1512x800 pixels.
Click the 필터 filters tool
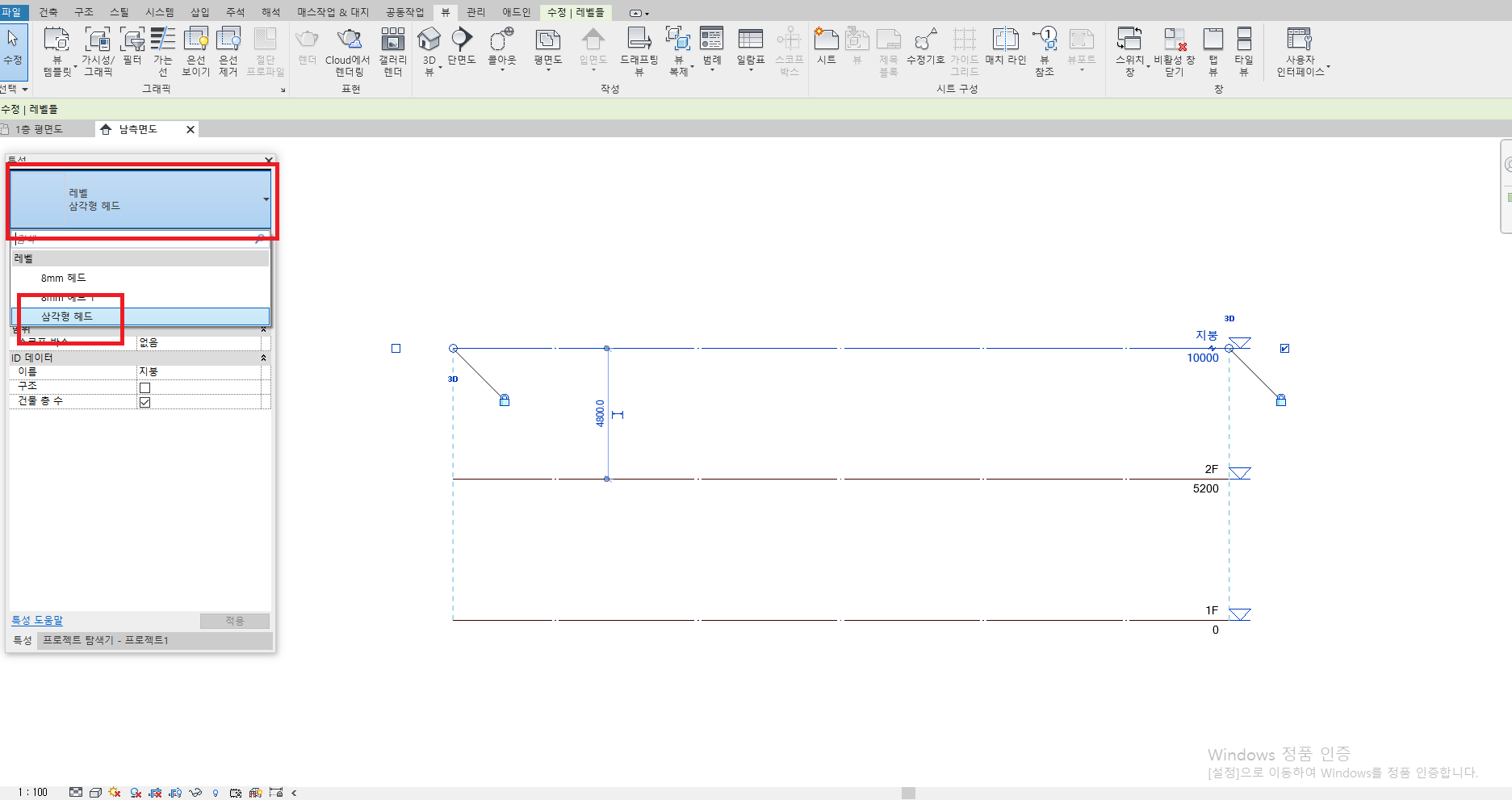132,46
